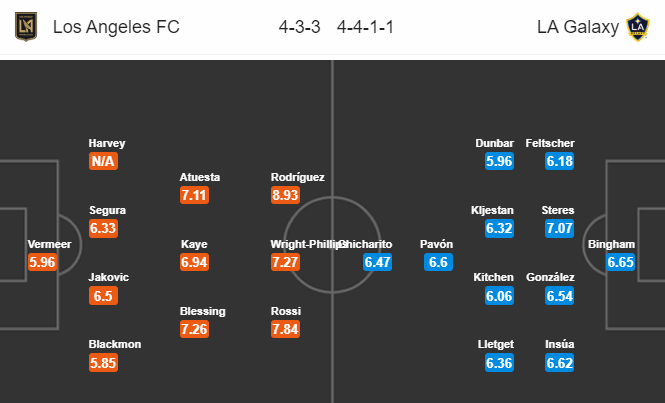Click Insúa's 6.62 rating badge
Screen dimensions: 665x403
560,363
